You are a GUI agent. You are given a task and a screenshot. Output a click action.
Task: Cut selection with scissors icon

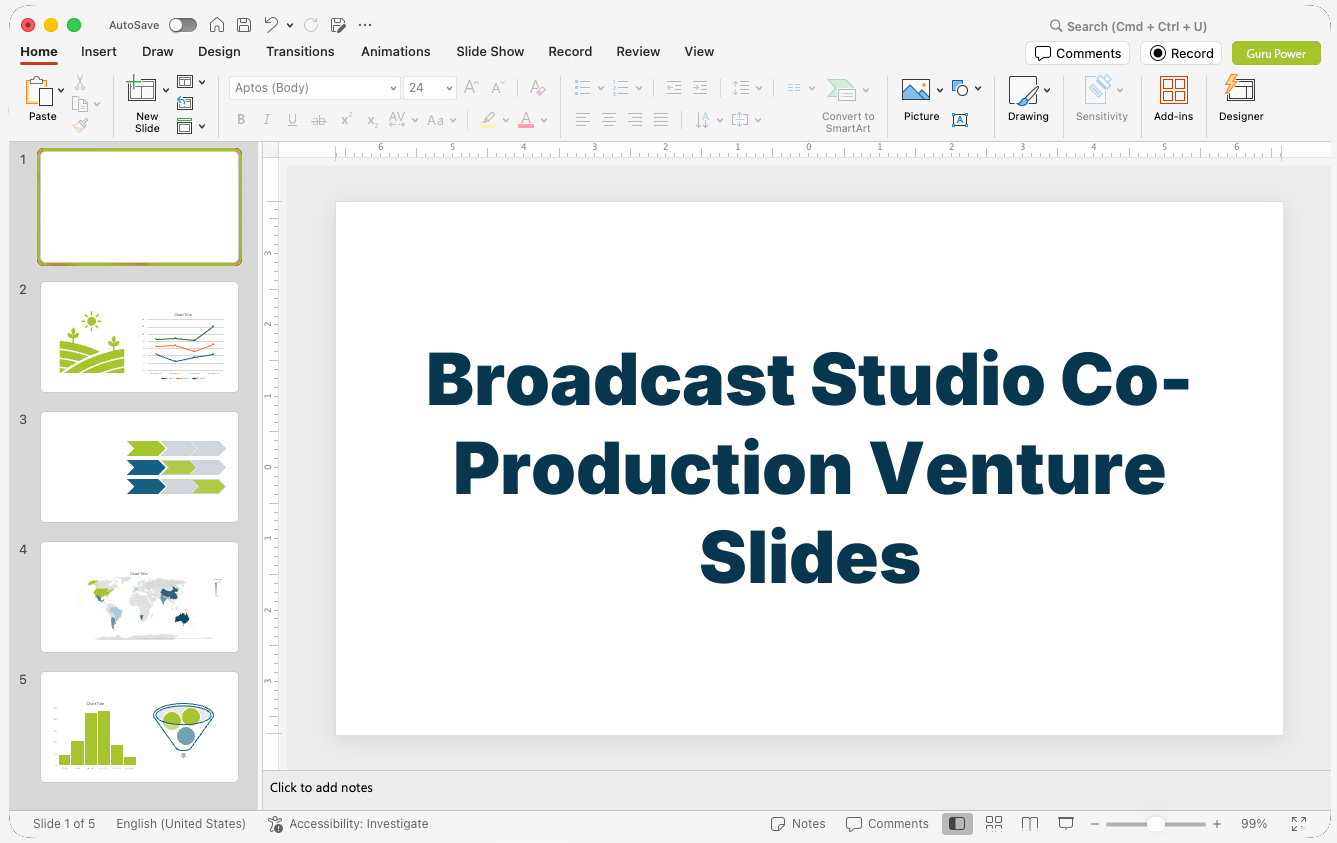[x=80, y=83]
